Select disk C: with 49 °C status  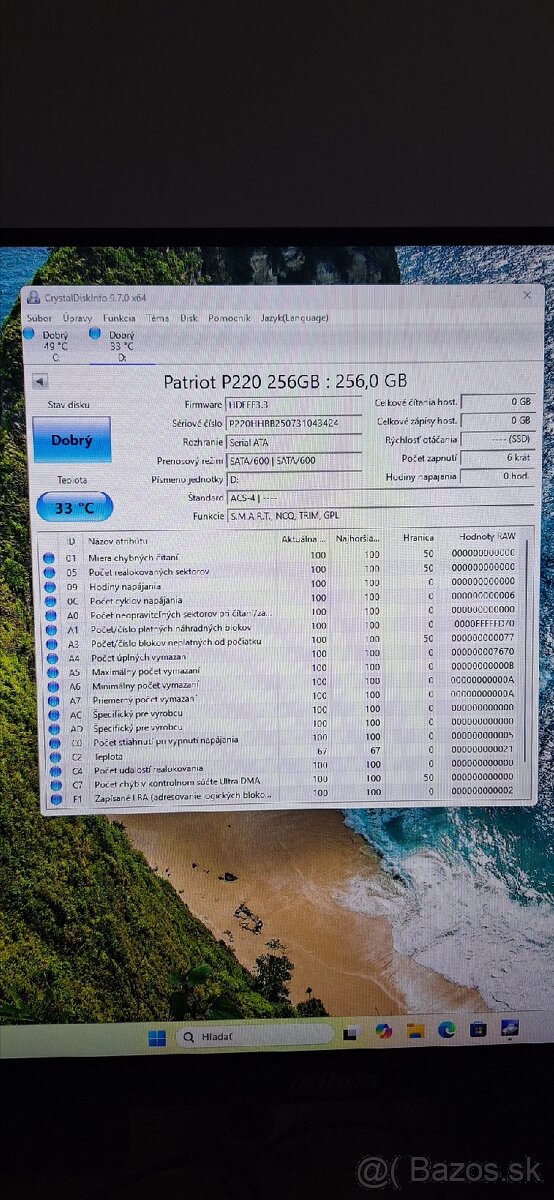54,345
